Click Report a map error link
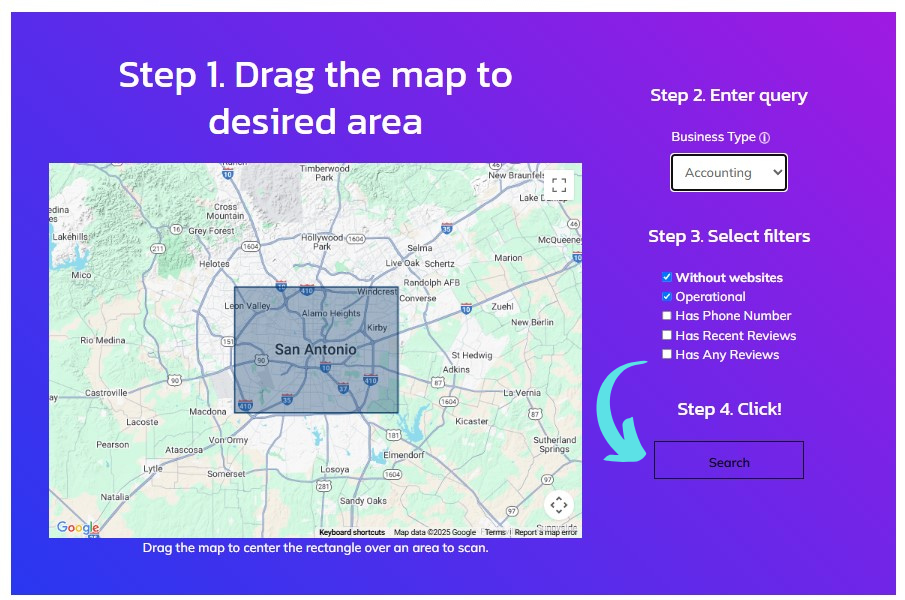 (545, 533)
